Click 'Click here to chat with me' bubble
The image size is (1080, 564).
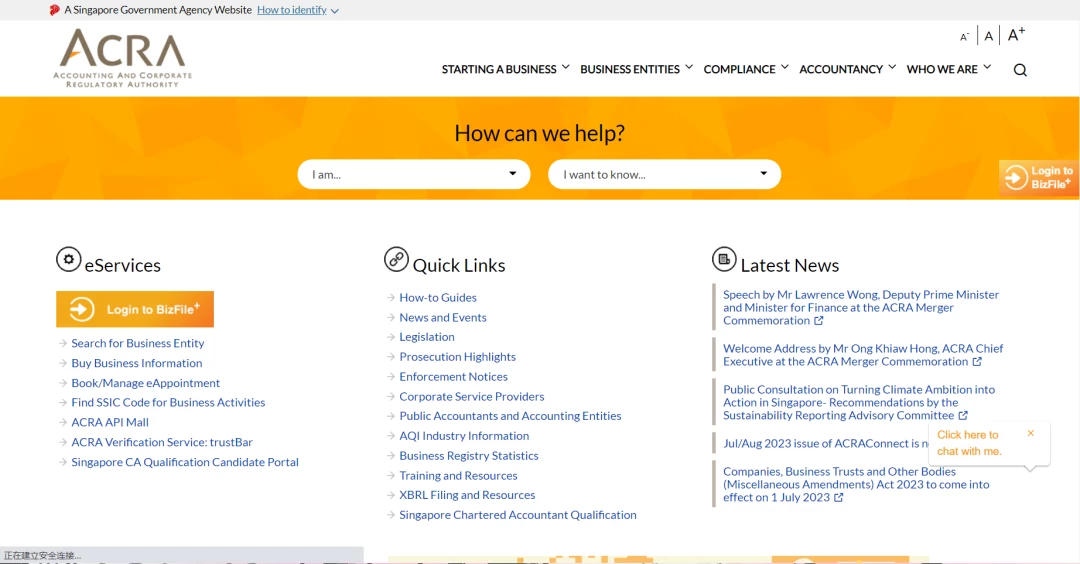(969, 443)
